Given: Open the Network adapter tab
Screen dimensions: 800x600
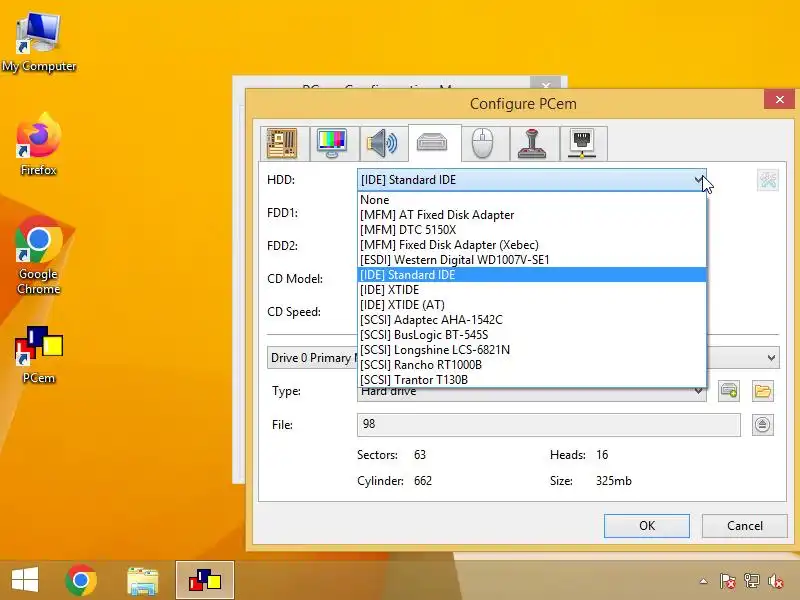Looking at the screenshot, I should point(582,143).
